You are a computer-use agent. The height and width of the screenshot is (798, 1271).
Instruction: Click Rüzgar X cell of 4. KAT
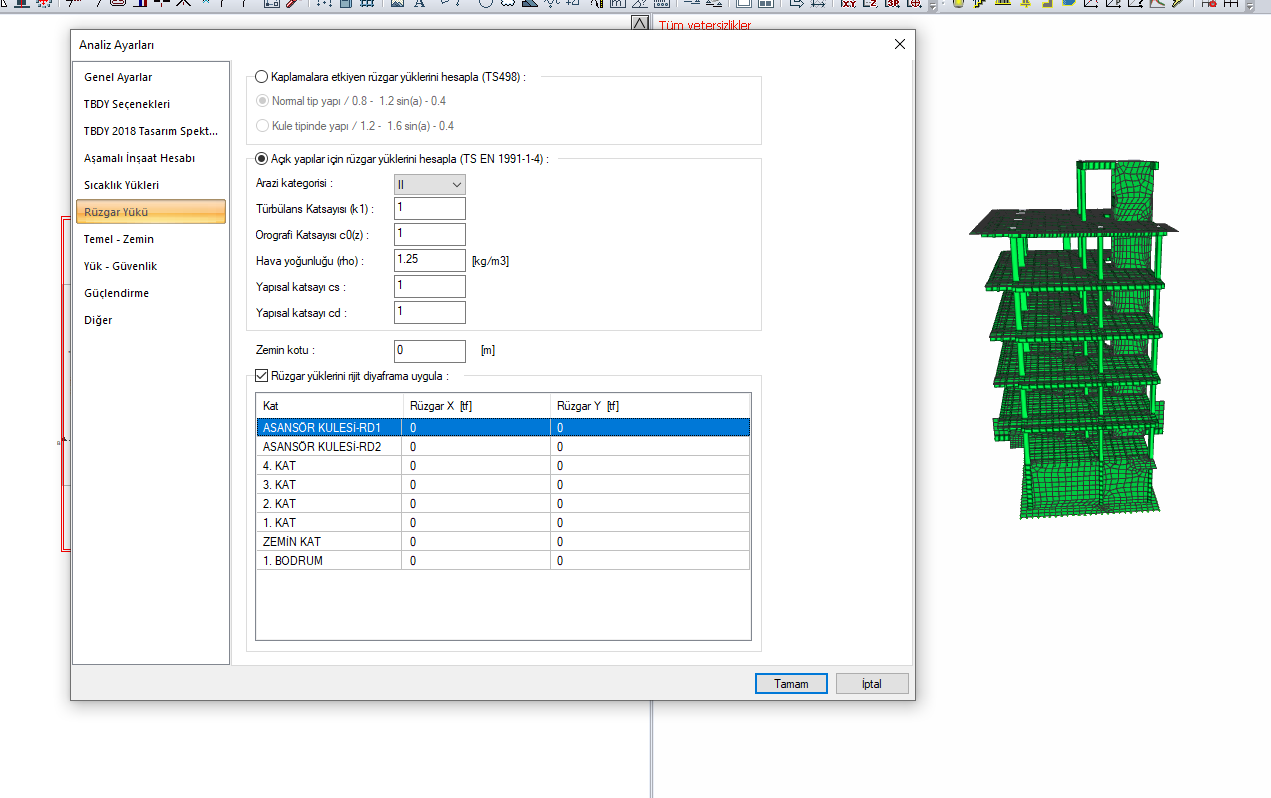point(477,465)
